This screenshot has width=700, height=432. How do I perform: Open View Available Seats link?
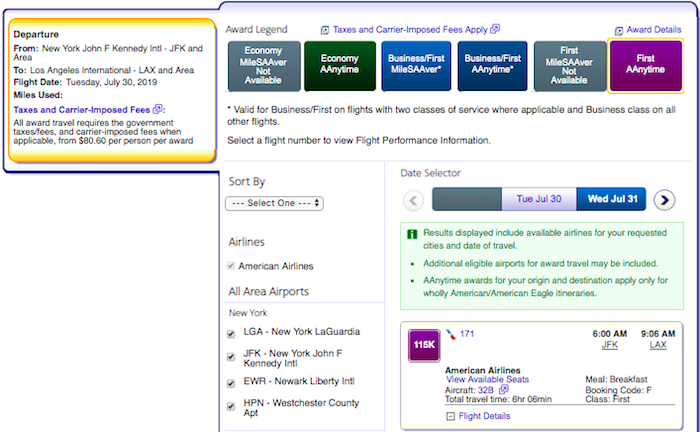click(488, 379)
